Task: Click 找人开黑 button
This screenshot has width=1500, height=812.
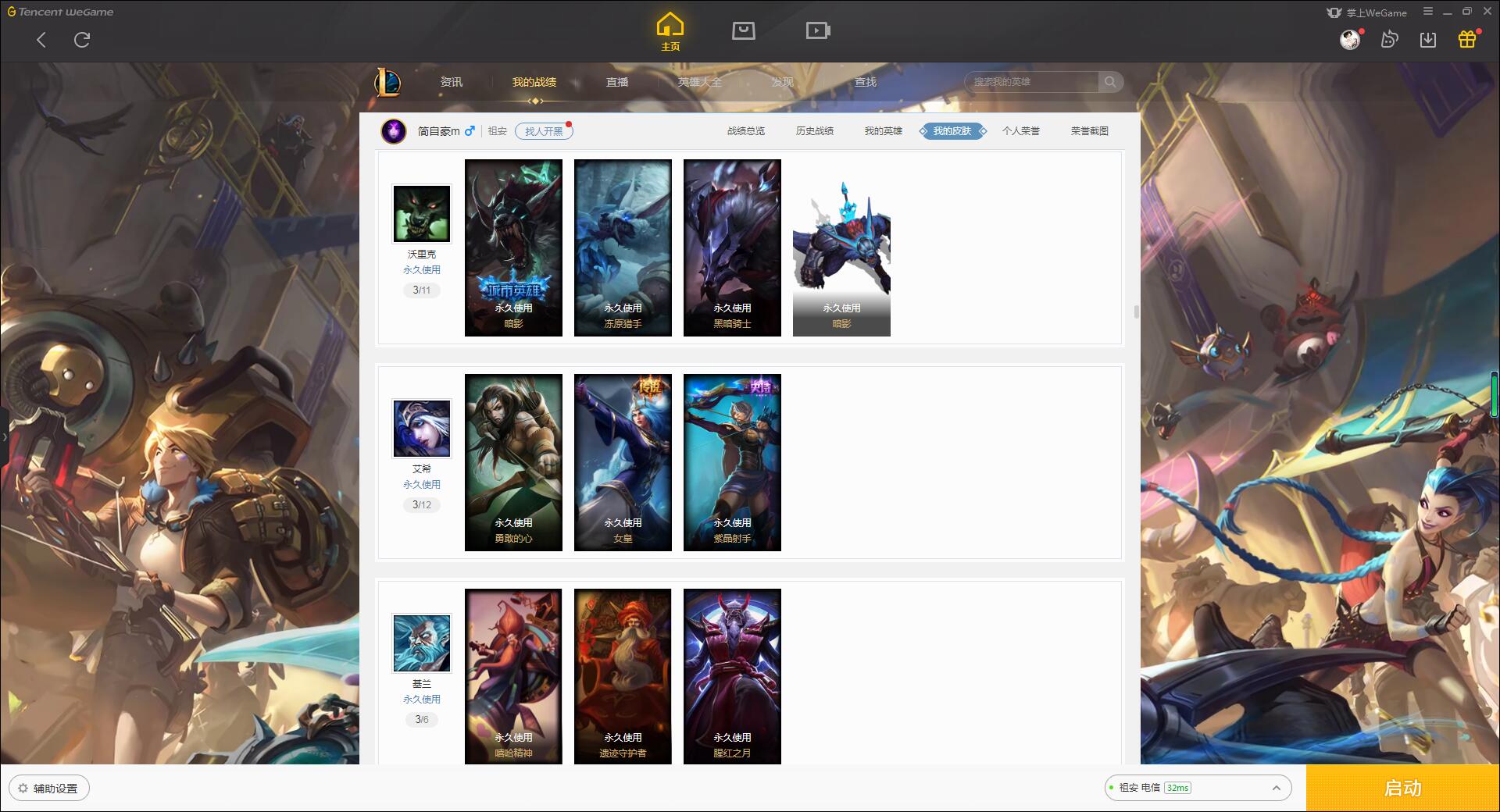Action: pos(544,131)
